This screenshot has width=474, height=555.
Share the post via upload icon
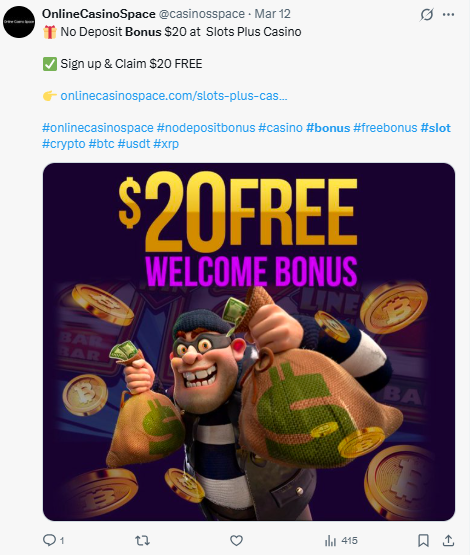449,540
